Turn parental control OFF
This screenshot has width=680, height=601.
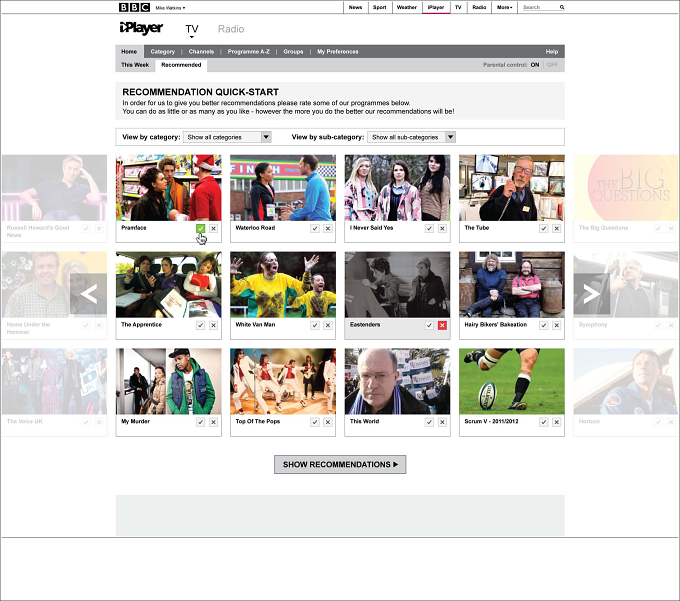click(552, 65)
